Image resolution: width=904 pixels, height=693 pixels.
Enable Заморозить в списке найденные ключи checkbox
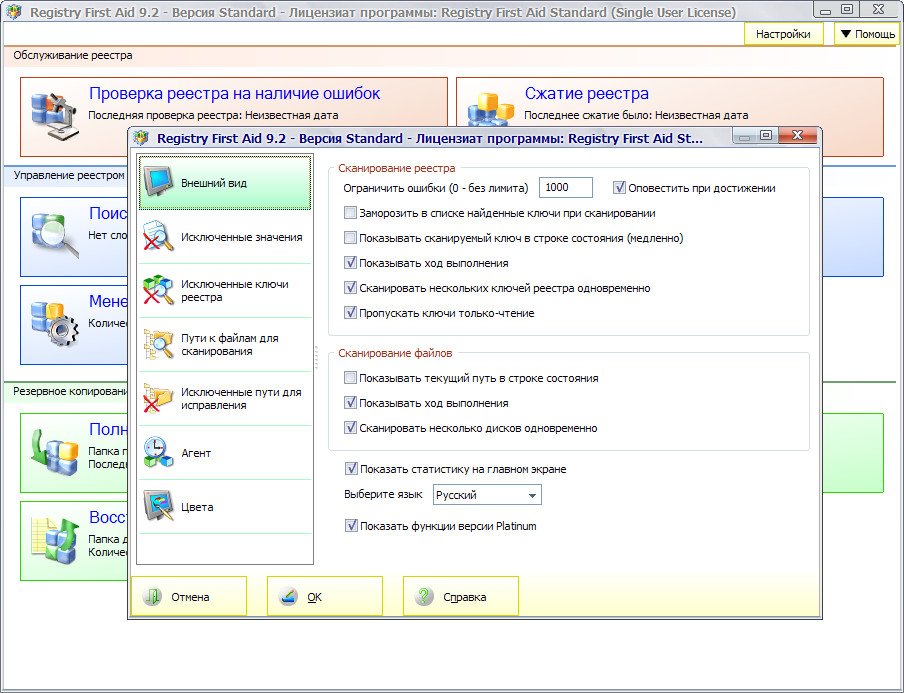350,213
